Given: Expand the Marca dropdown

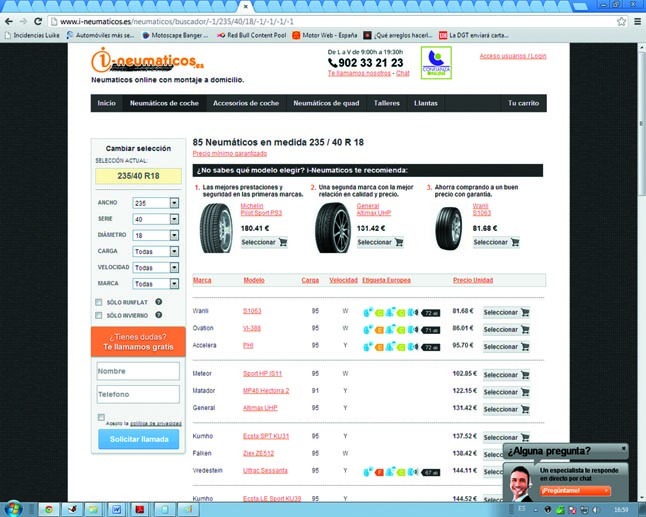Looking at the screenshot, I should pyautogui.click(x=156, y=283).
